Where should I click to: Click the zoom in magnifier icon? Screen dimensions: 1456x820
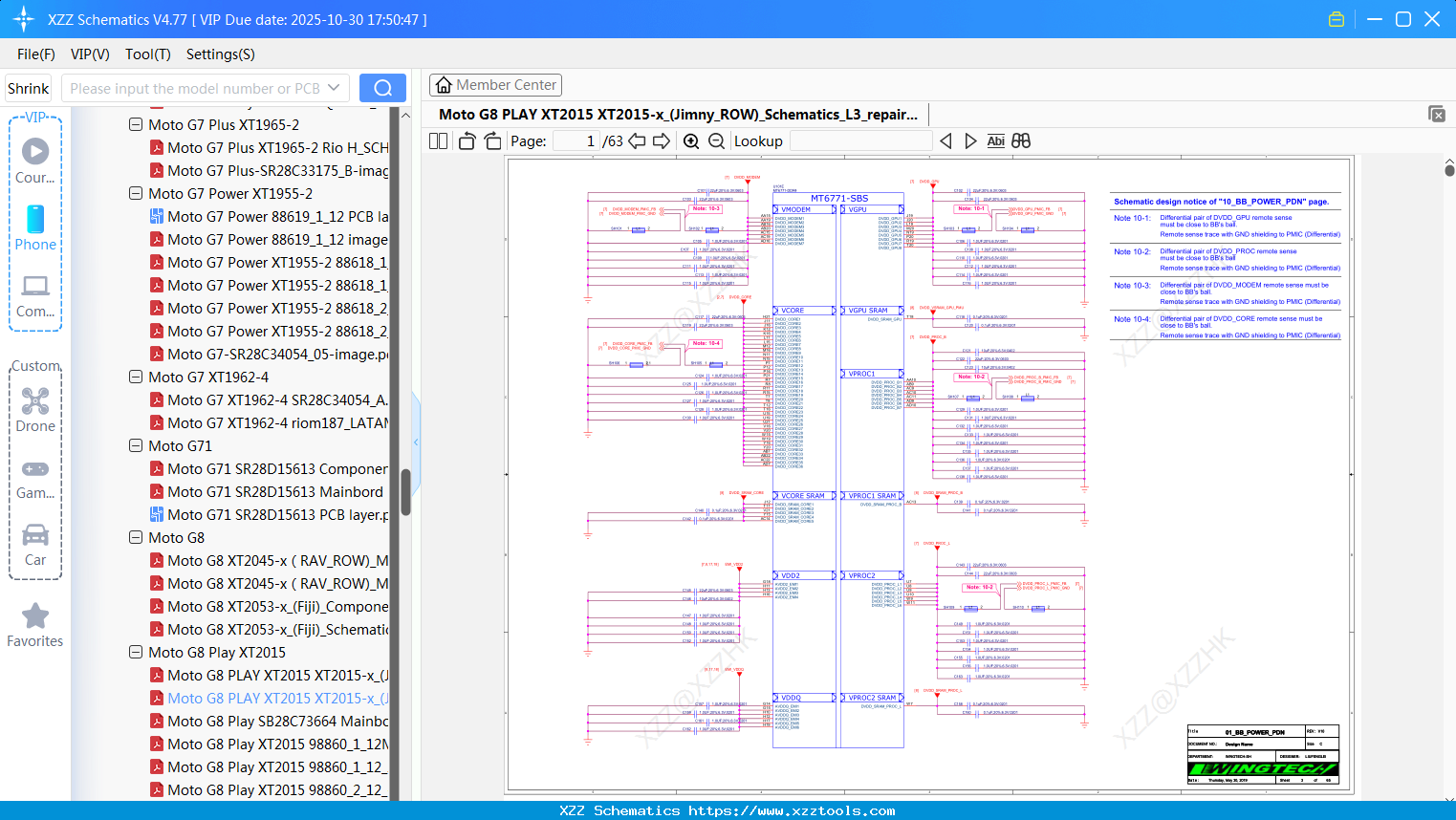coord(691,141)
